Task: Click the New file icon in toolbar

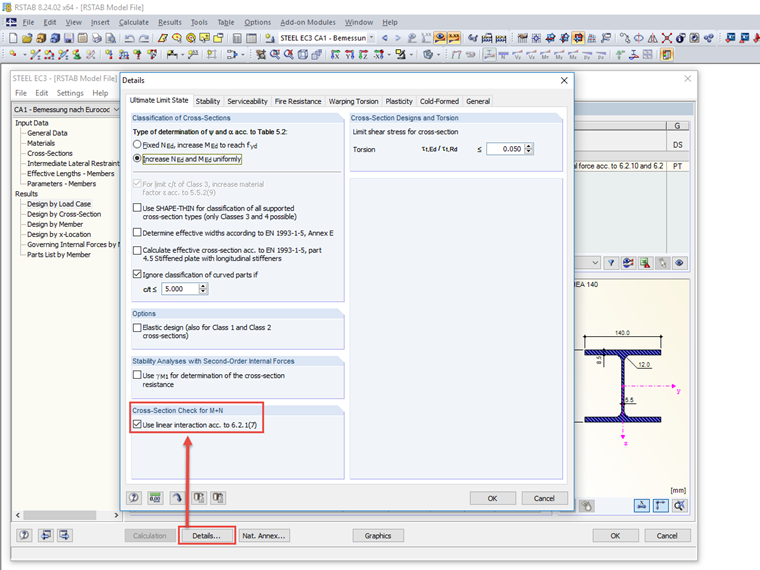Action: click(13, 38)
